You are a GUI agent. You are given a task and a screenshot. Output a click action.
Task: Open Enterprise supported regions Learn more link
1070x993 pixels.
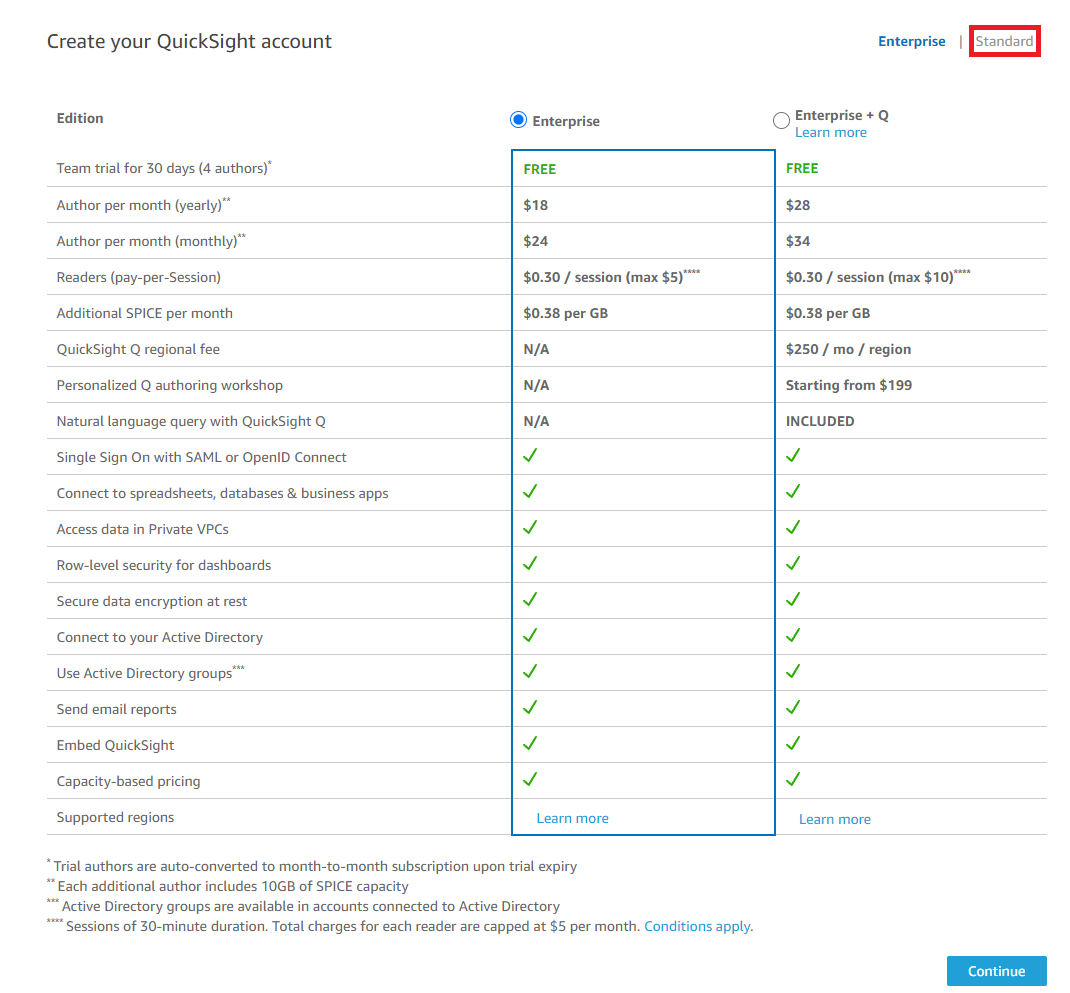(572, 818)
